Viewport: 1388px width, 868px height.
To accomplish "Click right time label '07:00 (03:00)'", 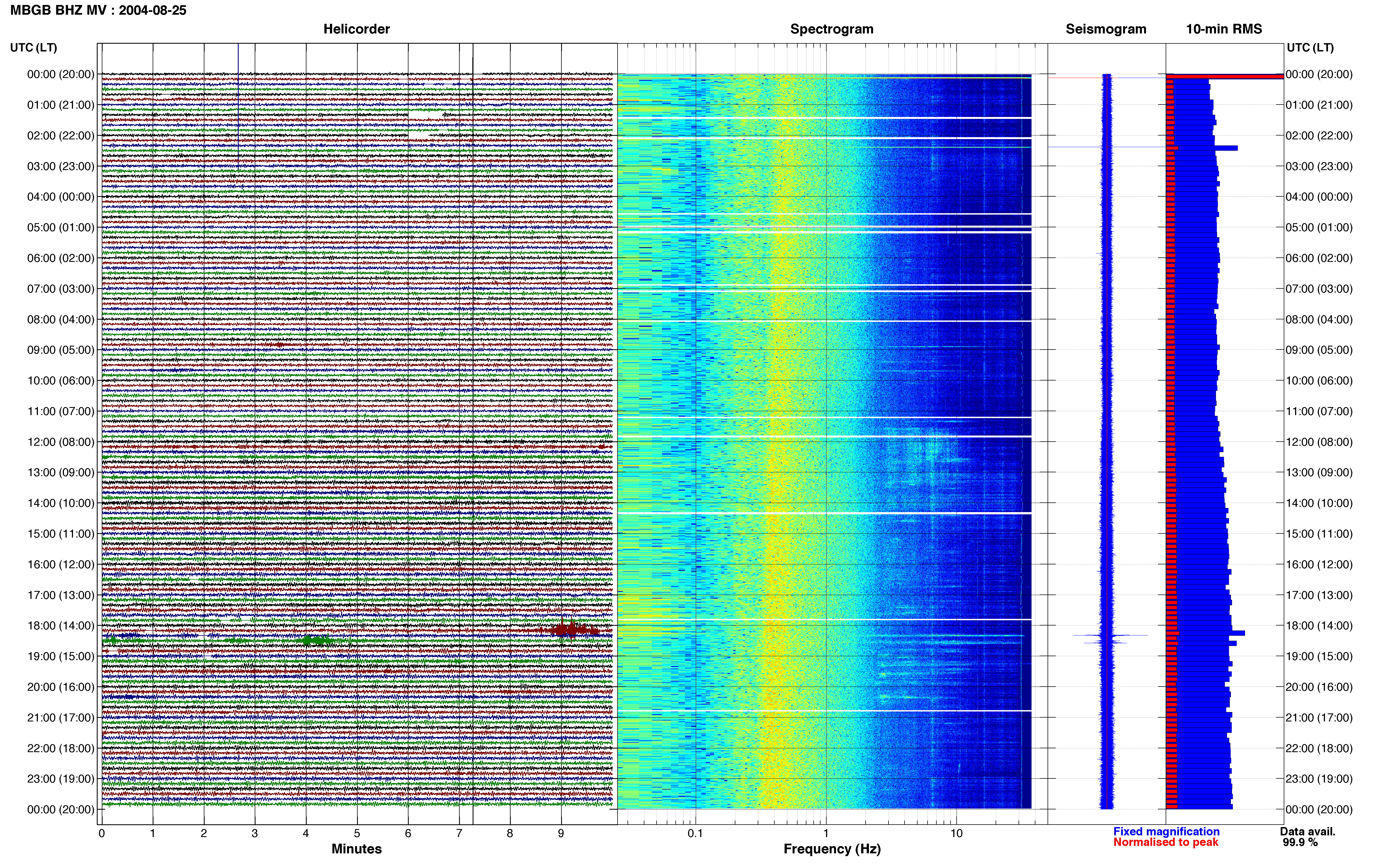I will tap(1319, 289).
